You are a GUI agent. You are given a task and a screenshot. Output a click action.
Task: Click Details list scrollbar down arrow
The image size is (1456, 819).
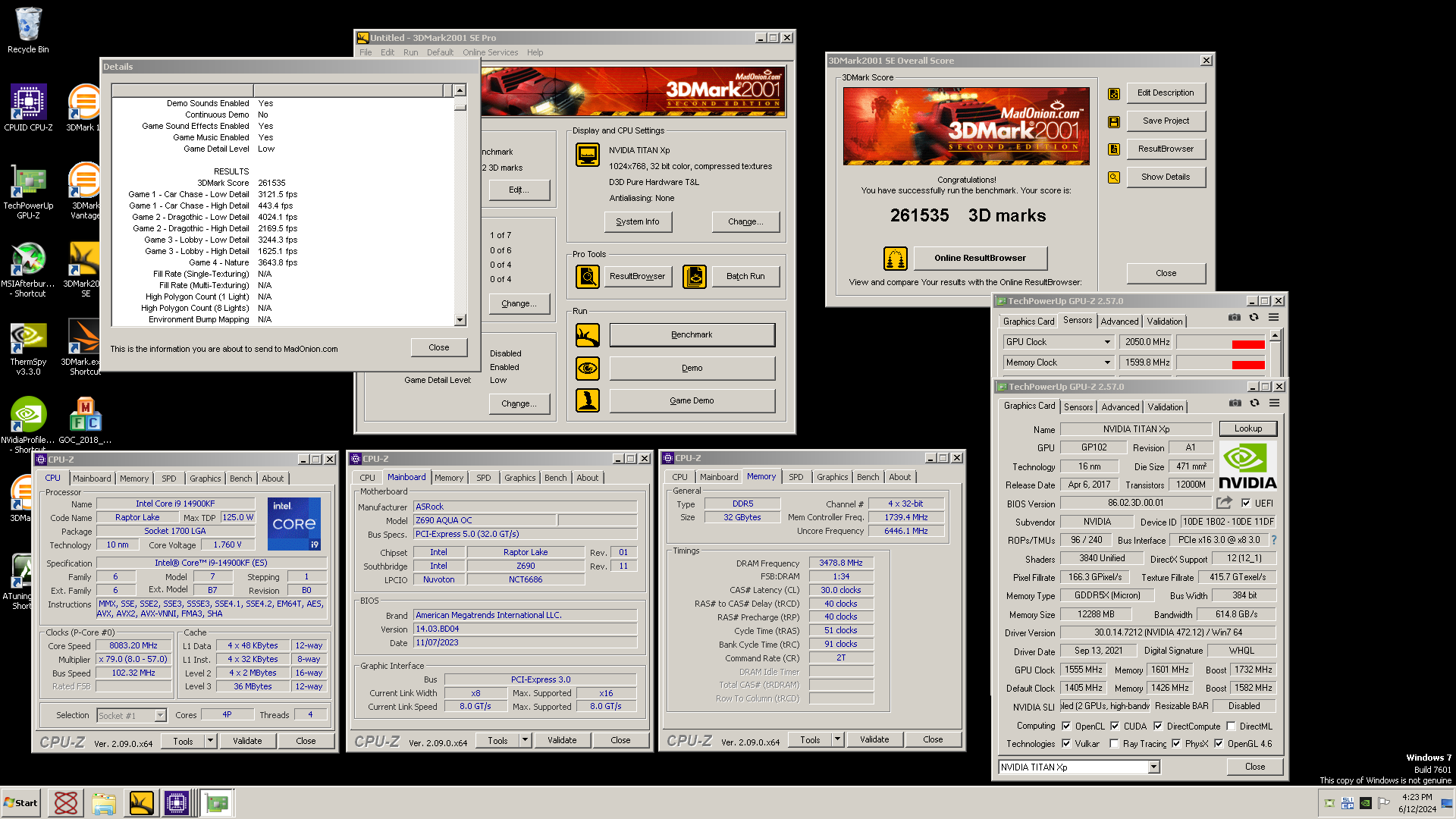pos(460,320)
